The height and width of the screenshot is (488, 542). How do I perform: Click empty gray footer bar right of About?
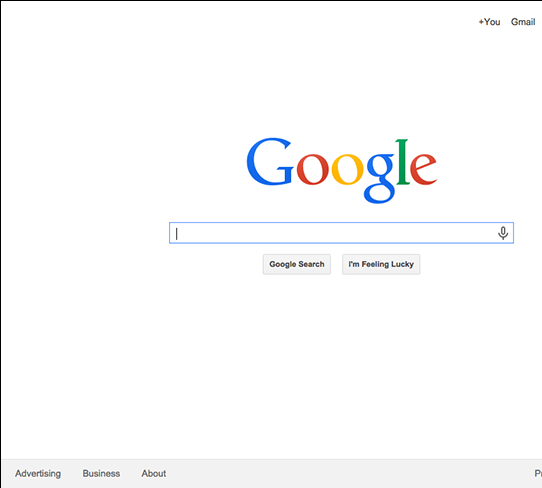point(346,473)
